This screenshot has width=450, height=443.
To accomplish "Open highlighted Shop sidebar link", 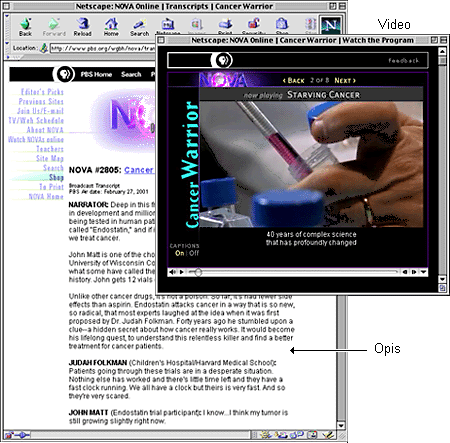I will coord(56,177).
